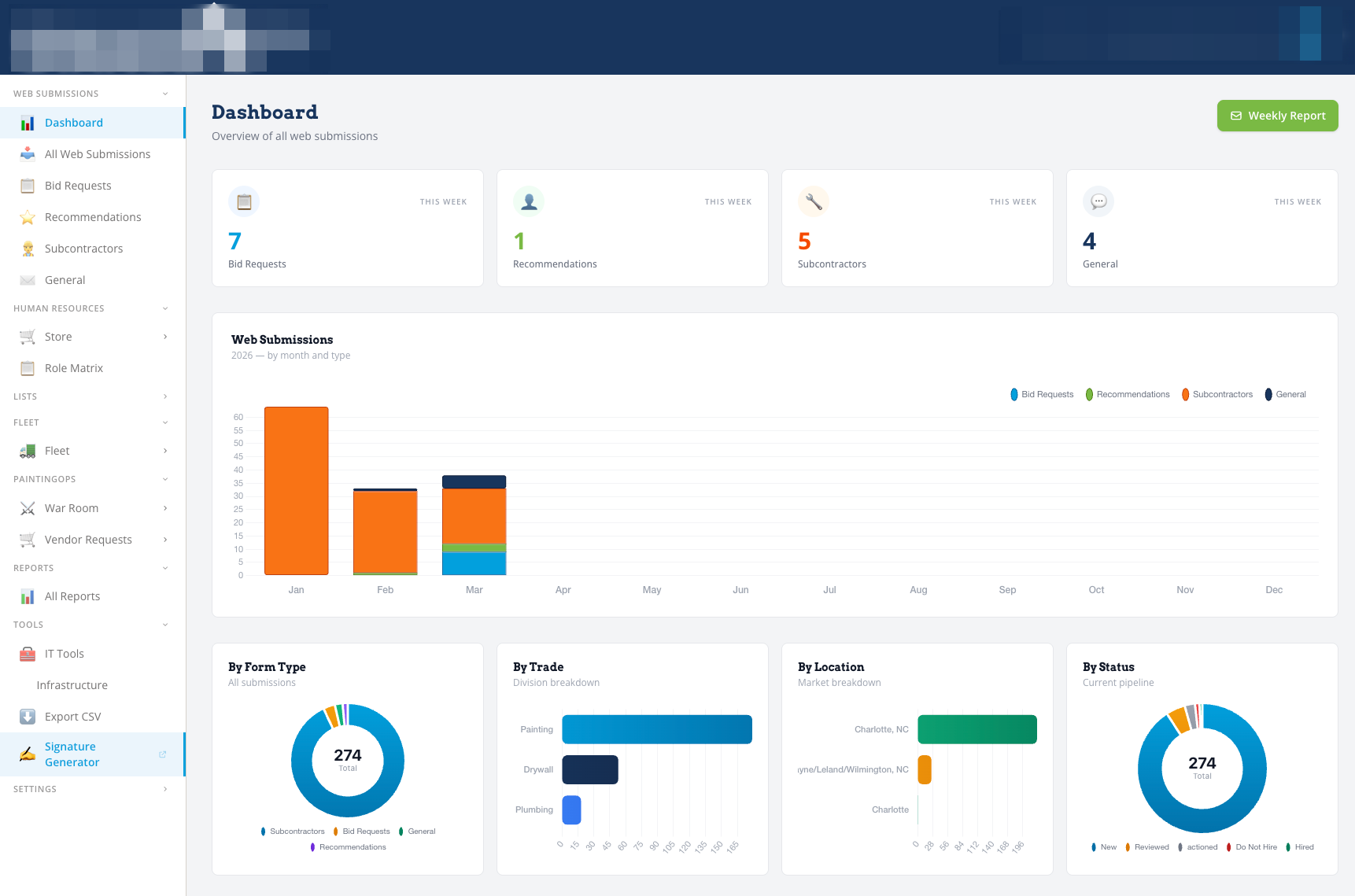Open the Recommendations summary card
Screen dimensions: 1355x896
click(633, 228)
